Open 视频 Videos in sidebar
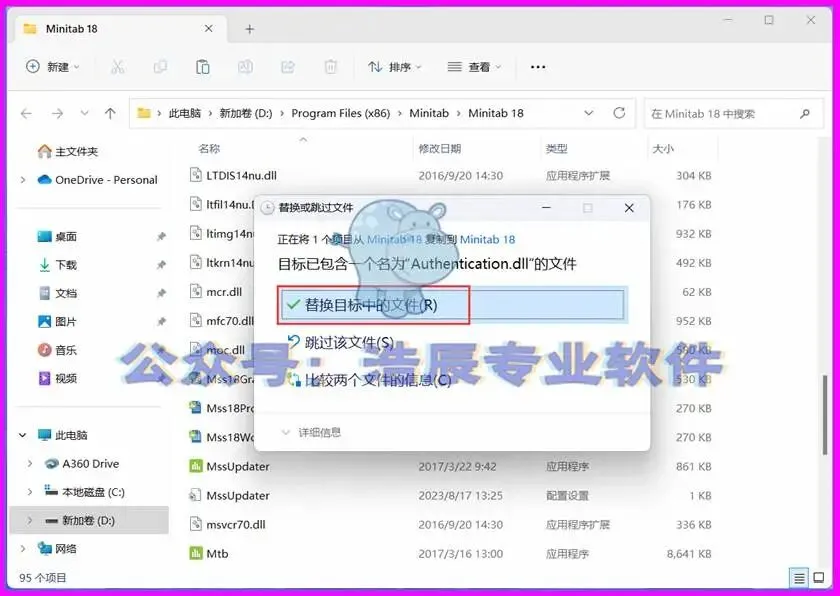 tap(57, 378)
